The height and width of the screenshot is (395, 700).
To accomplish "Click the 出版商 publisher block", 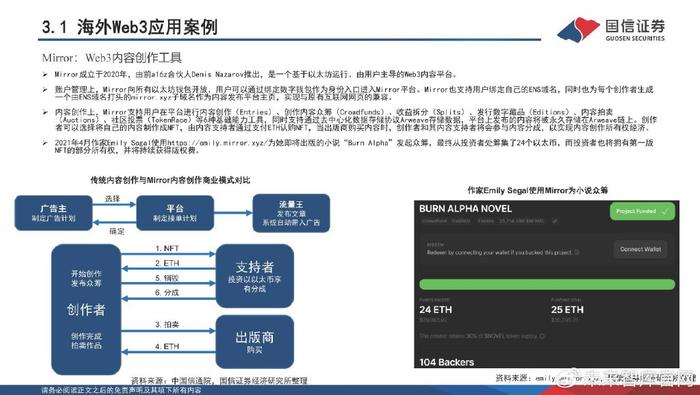I will (x=254, y=341).
